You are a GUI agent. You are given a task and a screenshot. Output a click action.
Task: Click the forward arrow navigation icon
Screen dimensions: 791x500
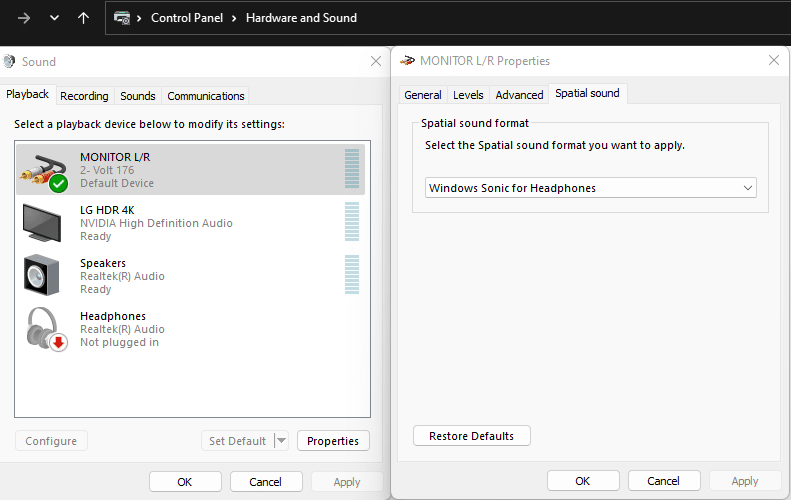(x=24, y=18)
